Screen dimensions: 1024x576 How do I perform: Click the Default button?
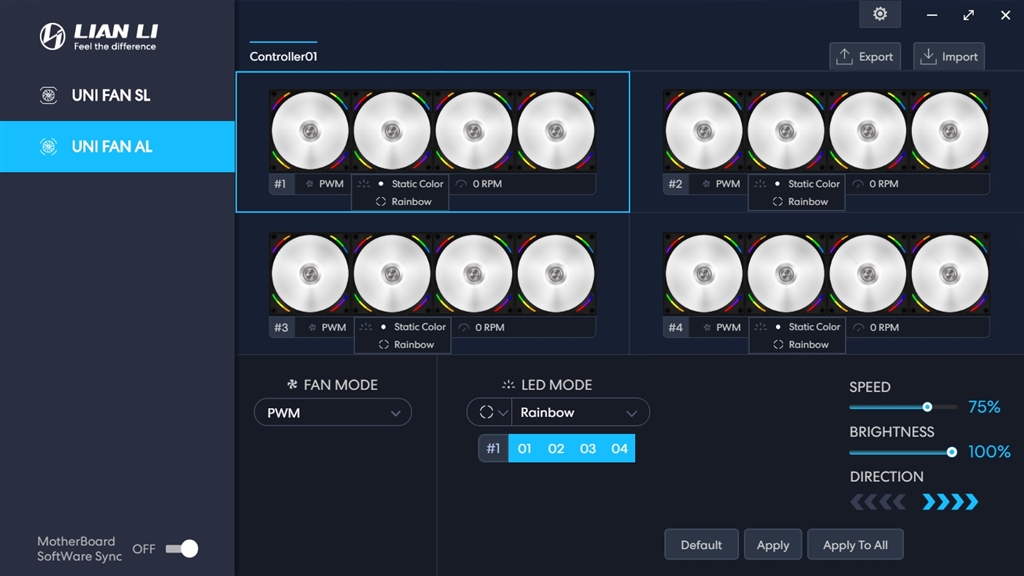coord(701,545)
